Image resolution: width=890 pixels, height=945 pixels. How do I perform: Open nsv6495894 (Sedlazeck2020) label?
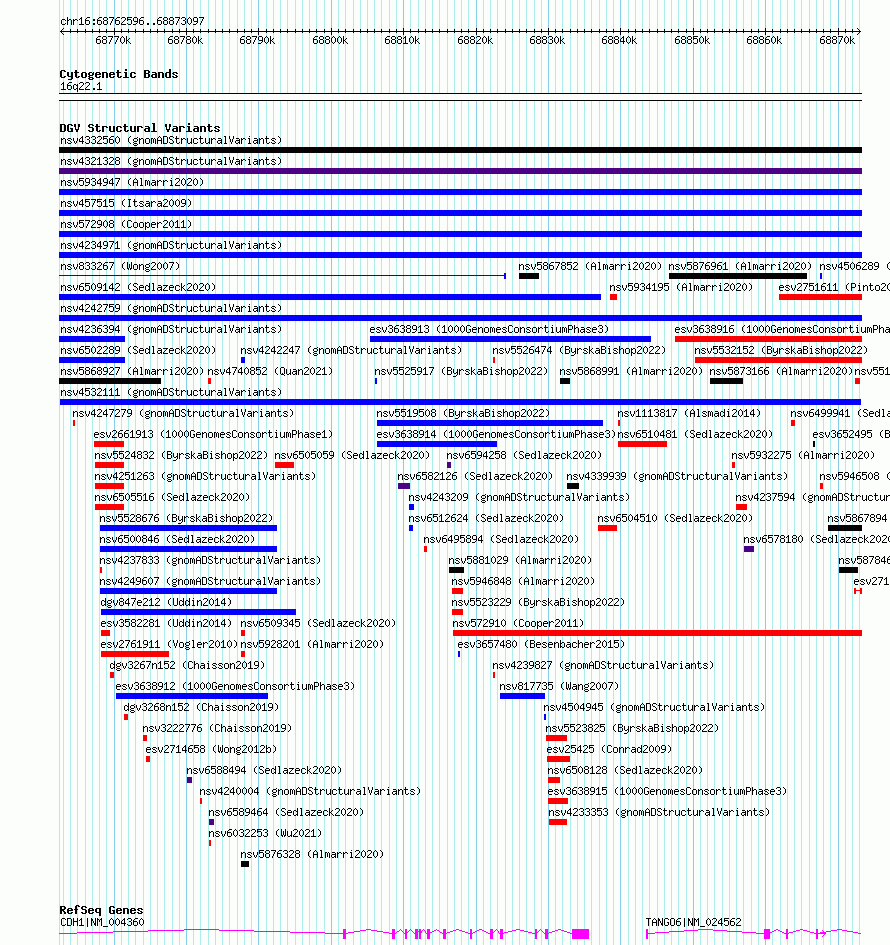(x=501, y=540)
